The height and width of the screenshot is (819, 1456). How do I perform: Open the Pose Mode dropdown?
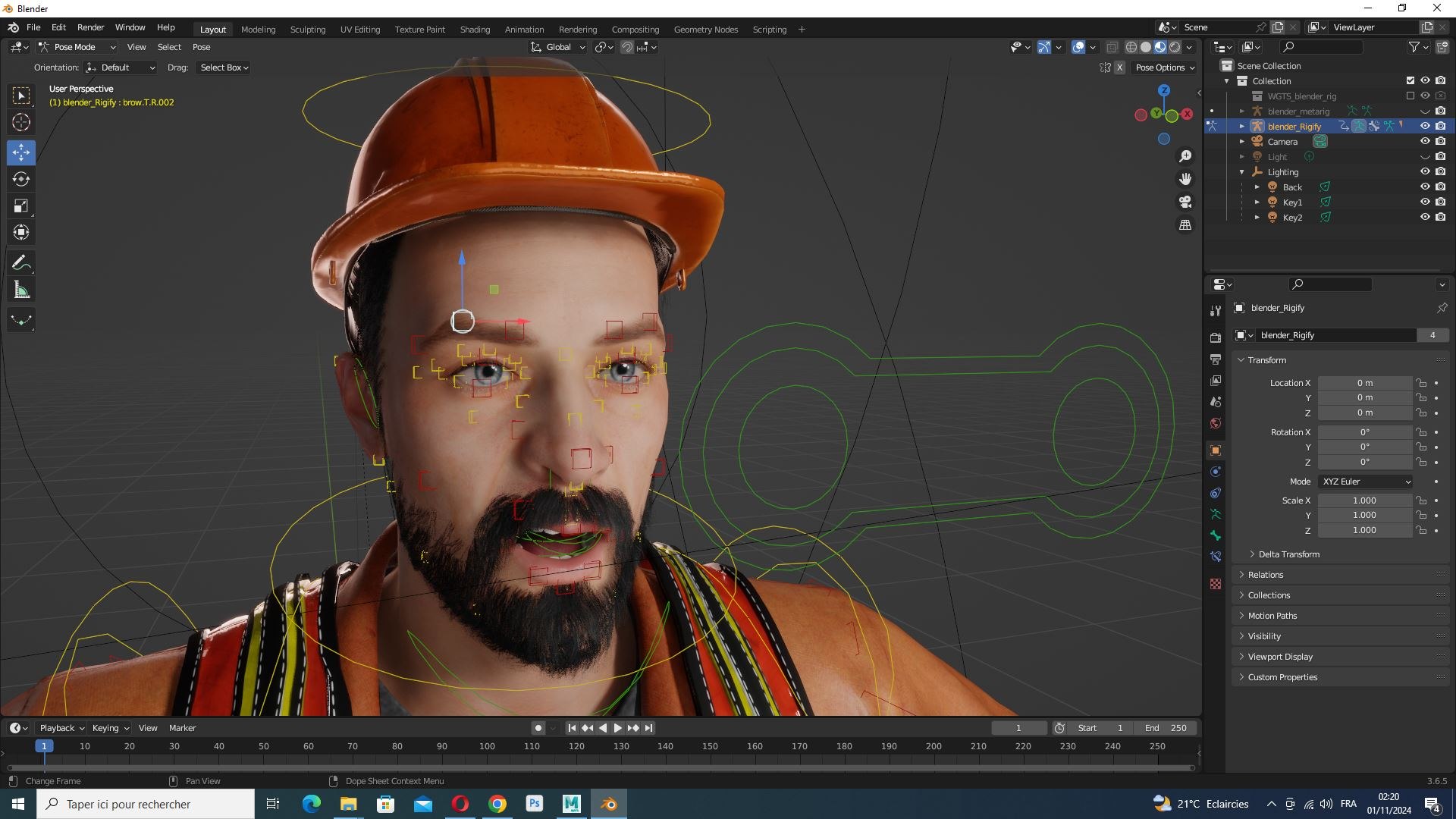click(x=77, y=47)
